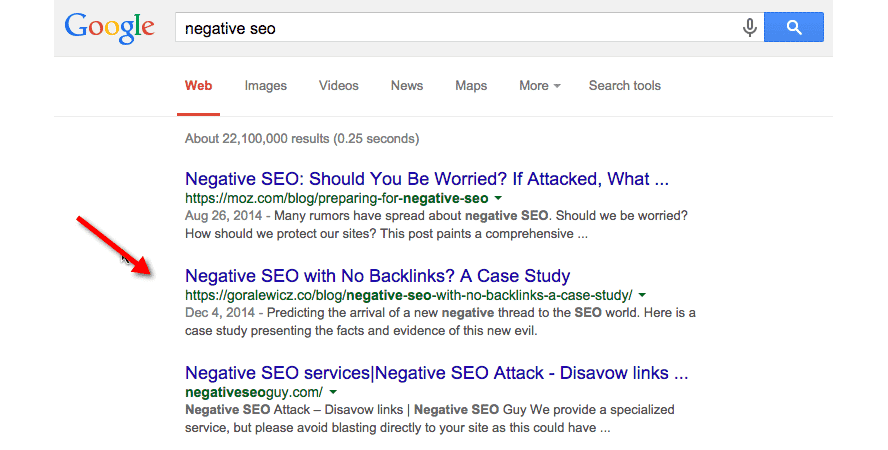
Task: Open the News tab
Action: pyautogui.click(x=407, y=85)
